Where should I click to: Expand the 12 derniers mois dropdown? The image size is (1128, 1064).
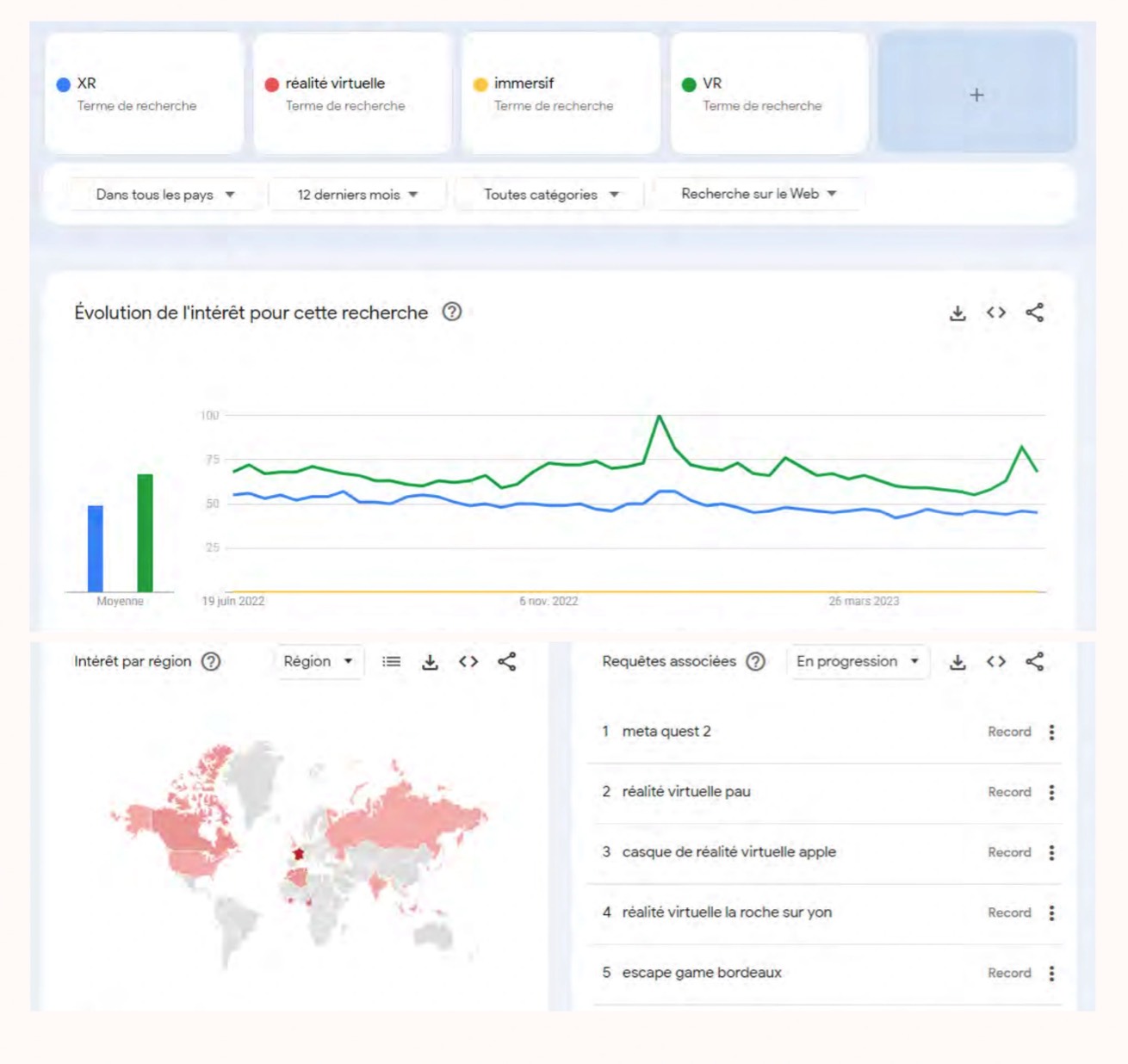[357, 195]
